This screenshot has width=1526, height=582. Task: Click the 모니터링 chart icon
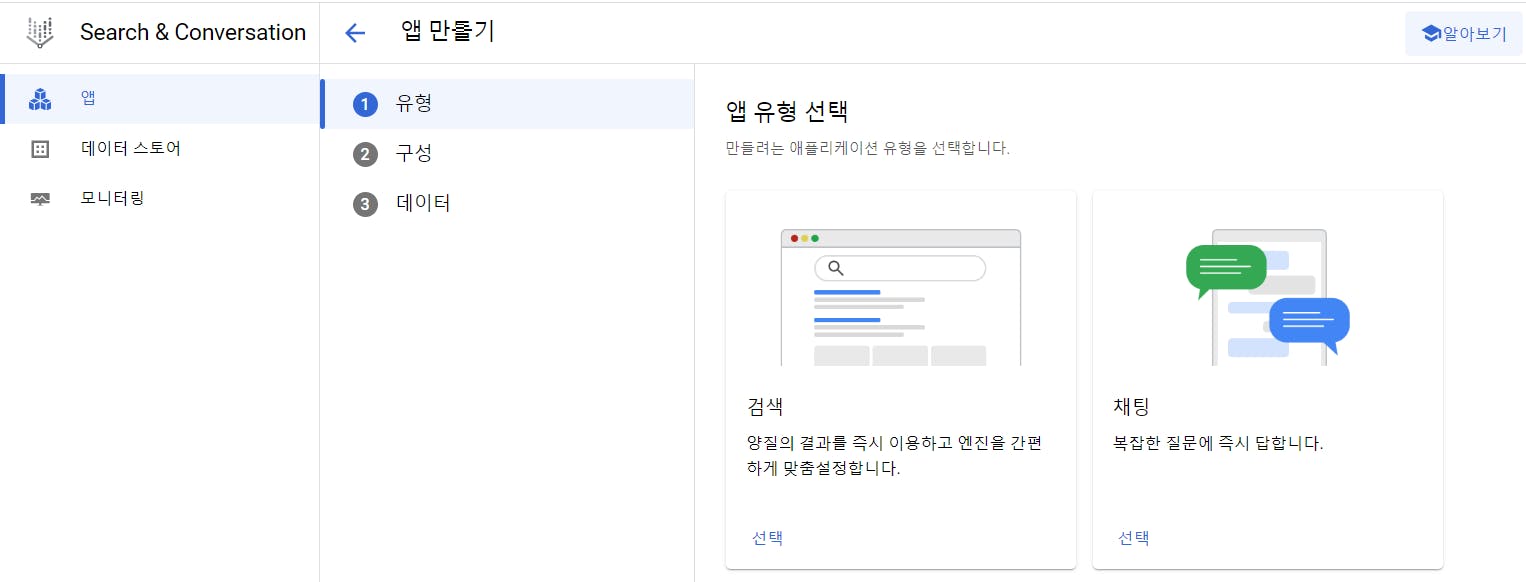(40, 199)
